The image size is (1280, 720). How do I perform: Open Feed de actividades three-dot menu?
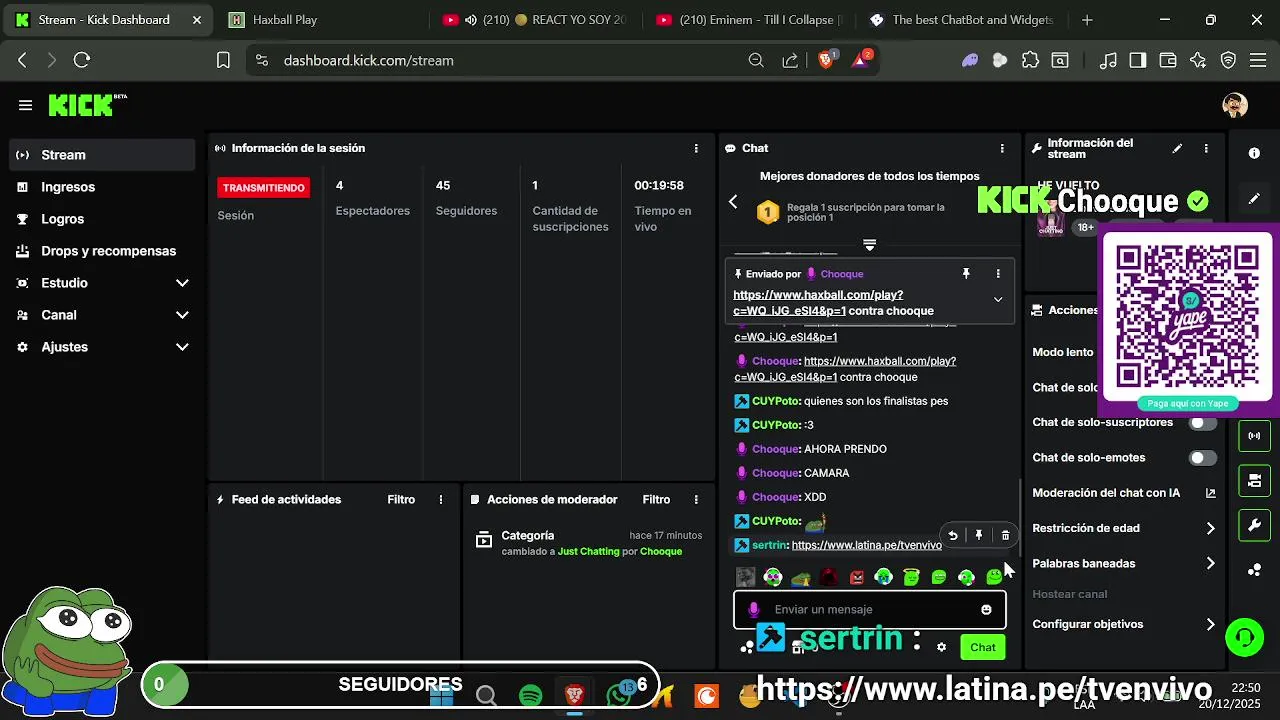point(441,499)
